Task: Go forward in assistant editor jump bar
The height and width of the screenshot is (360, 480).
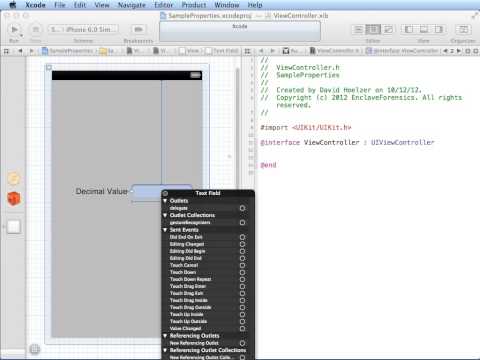Action: point(273,51)
